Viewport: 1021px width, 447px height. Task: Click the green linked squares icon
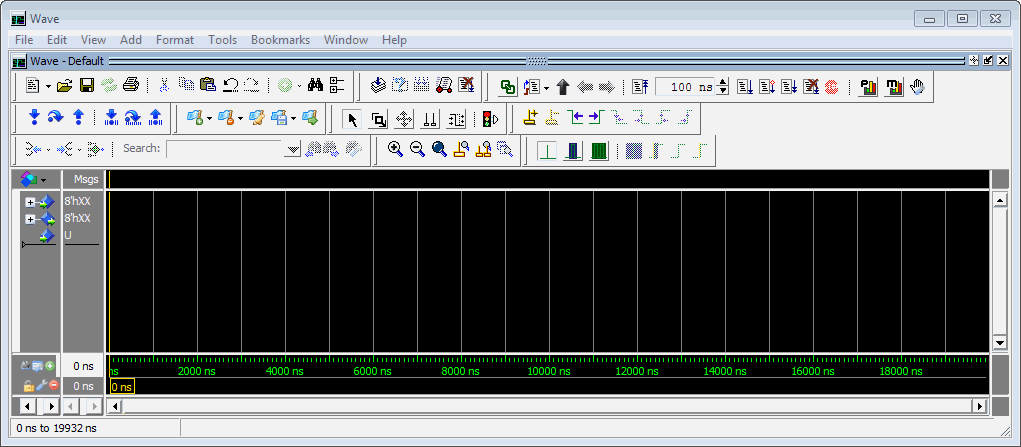point(508,87)
